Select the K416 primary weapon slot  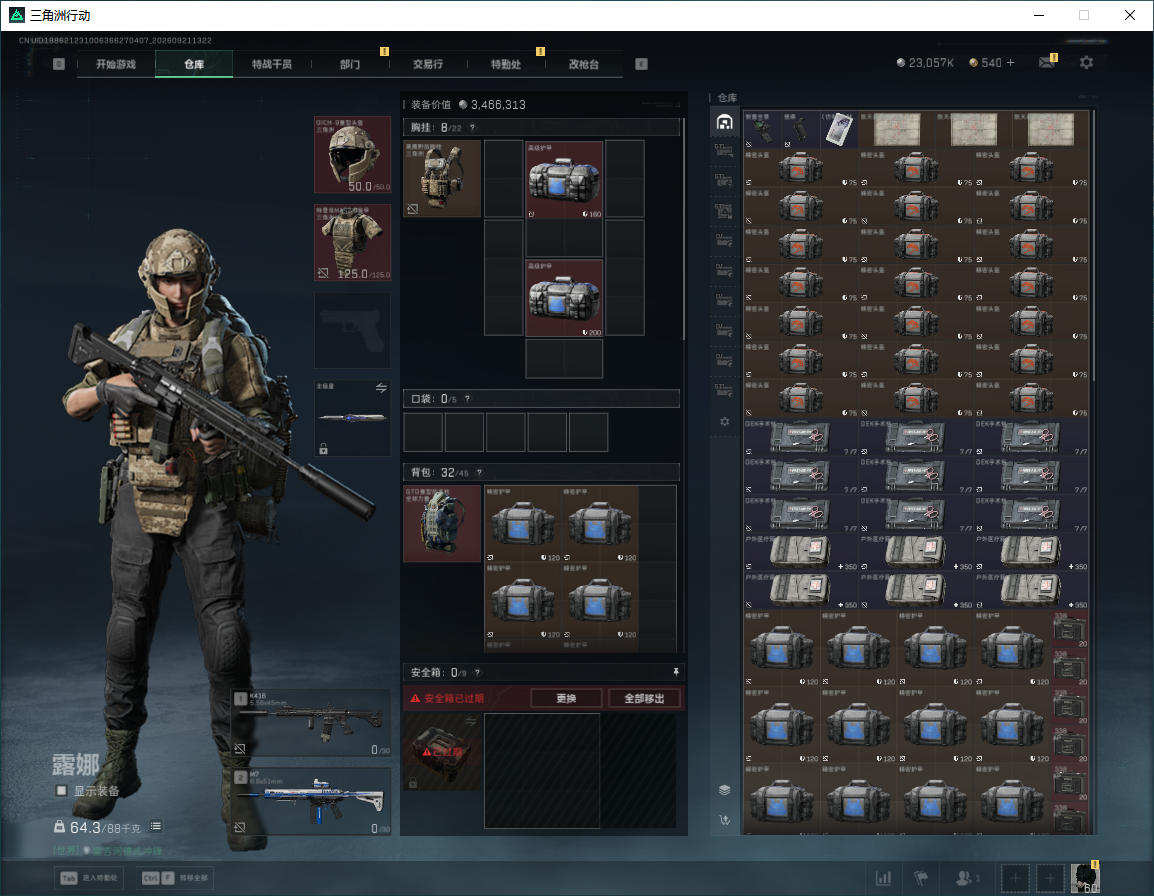pos(311,723)
